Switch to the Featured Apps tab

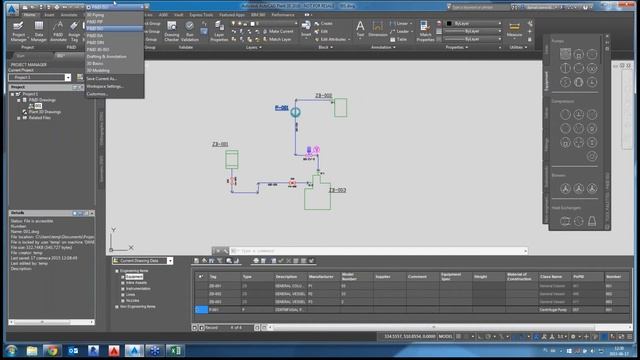tap(231, 15)
